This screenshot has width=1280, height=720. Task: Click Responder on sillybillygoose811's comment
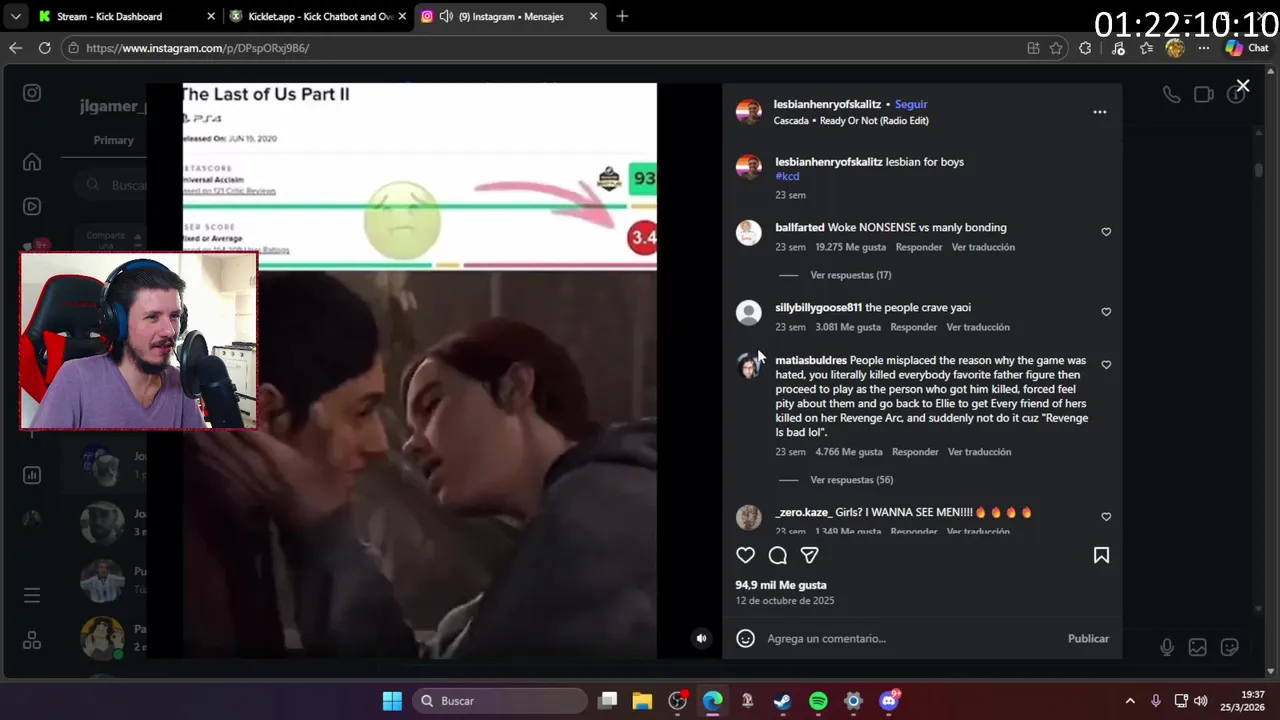pyautogui.click(x=914, y=327)
